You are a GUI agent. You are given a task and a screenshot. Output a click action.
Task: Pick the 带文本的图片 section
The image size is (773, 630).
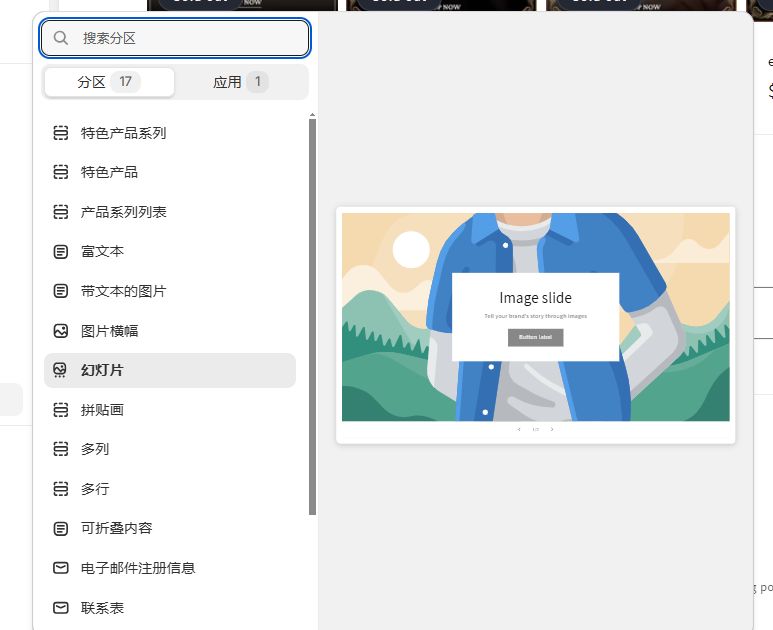coord(170,291)
